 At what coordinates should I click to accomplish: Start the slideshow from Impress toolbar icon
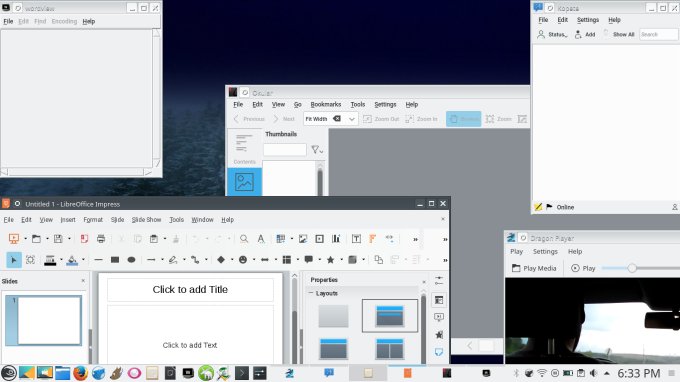[x=14, y=238]
